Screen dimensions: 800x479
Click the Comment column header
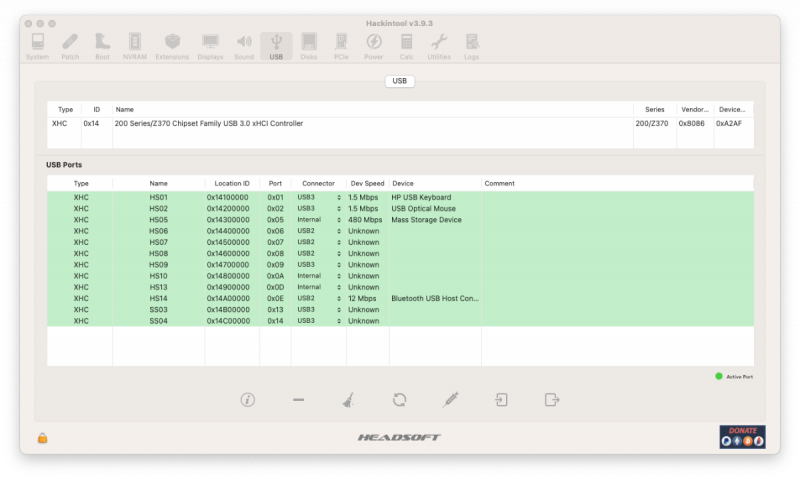(617, 184)
